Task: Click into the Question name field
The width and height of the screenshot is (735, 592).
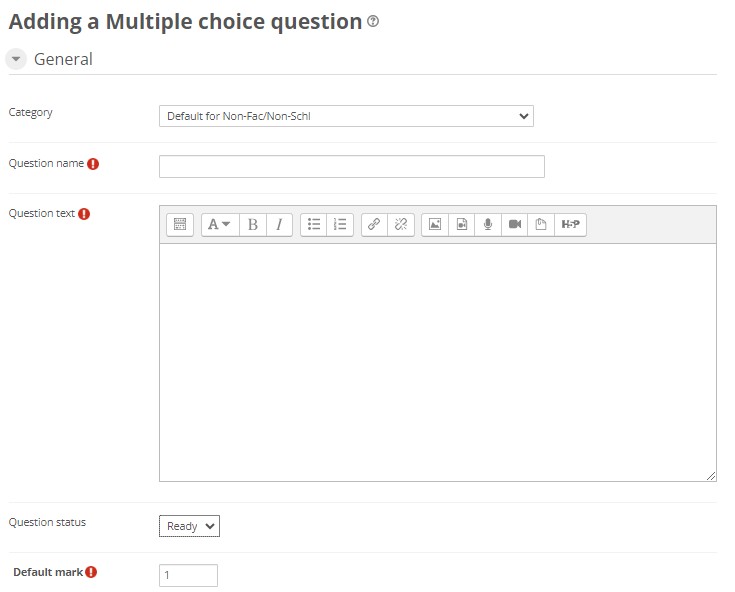Action: (x=351, y=166)
